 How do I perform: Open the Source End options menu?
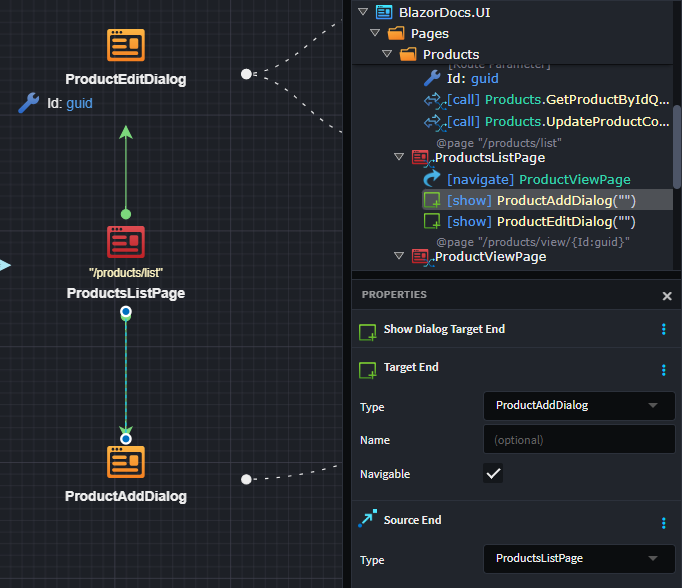pyautogui.click(x=664, y=523)
